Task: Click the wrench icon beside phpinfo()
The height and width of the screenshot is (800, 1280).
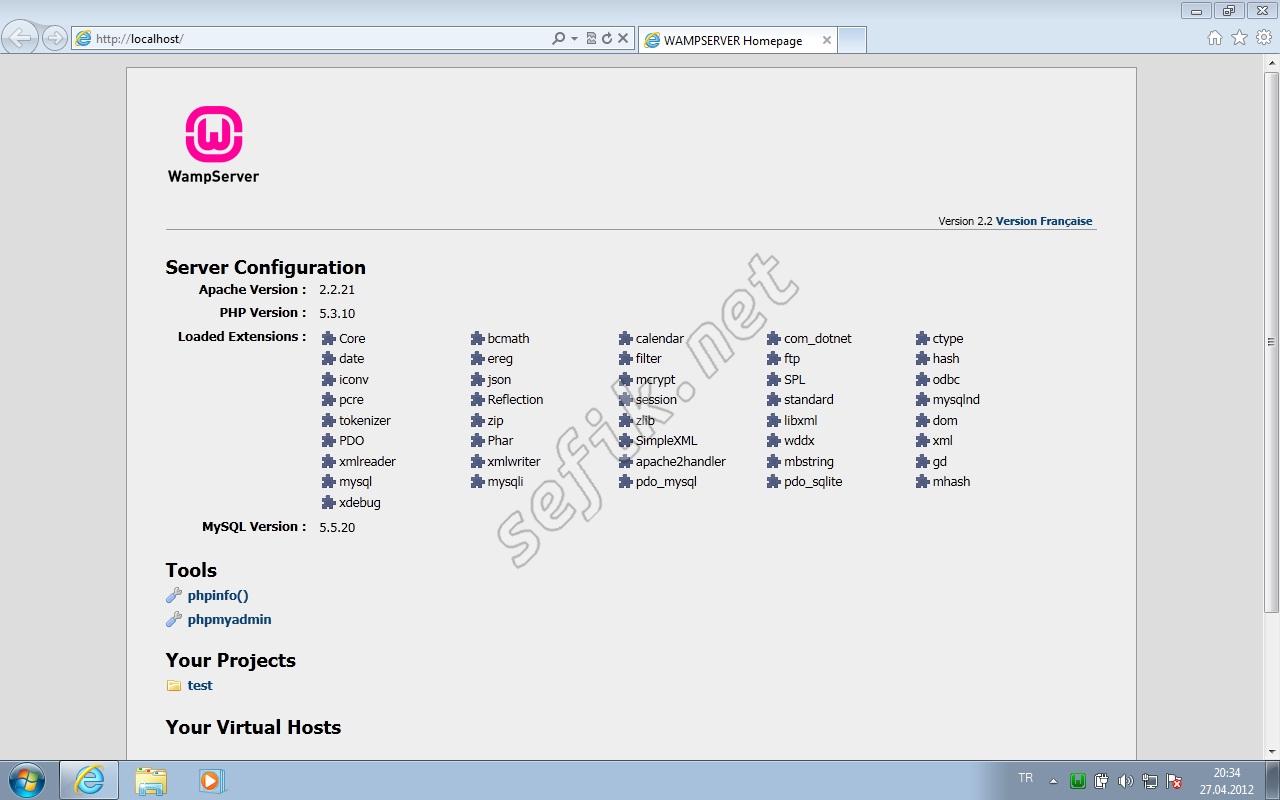Action: 174,595
